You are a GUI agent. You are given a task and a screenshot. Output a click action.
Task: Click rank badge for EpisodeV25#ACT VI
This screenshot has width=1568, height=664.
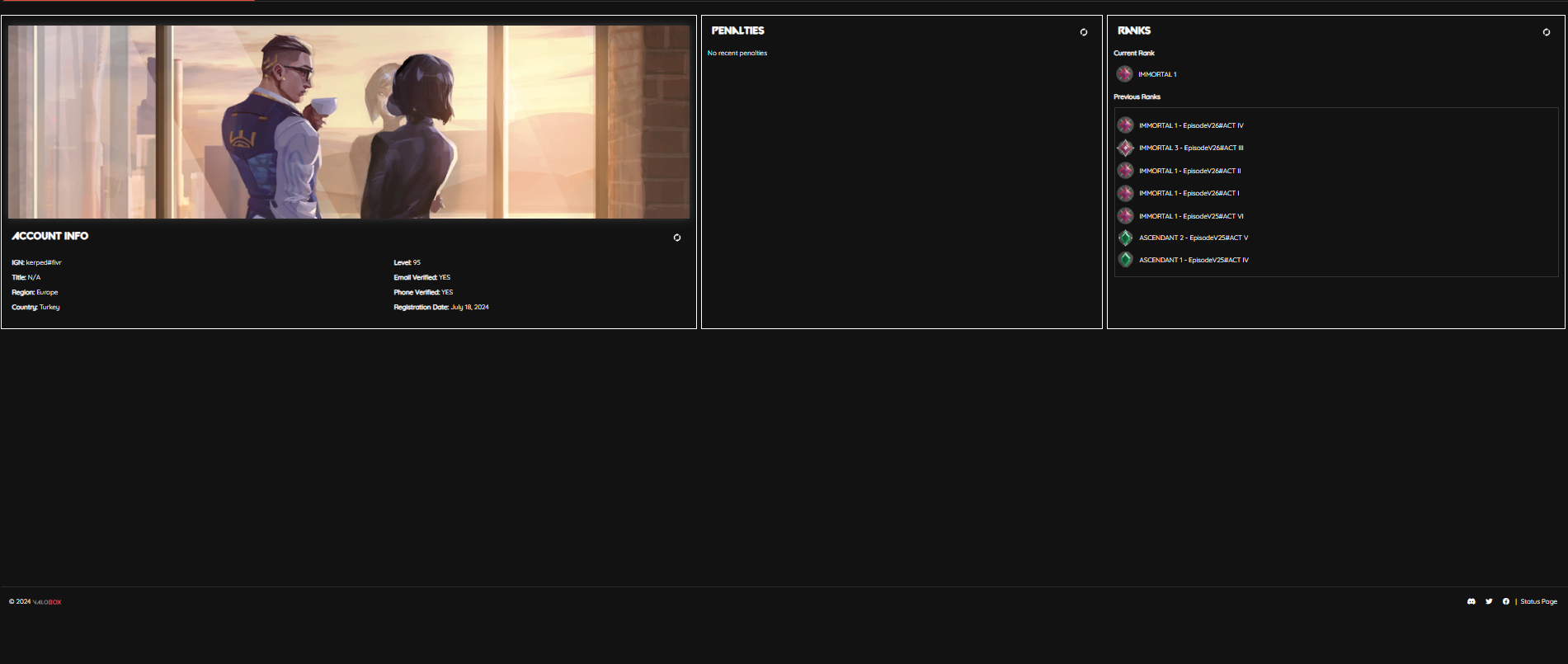(x=1125, y=216)
